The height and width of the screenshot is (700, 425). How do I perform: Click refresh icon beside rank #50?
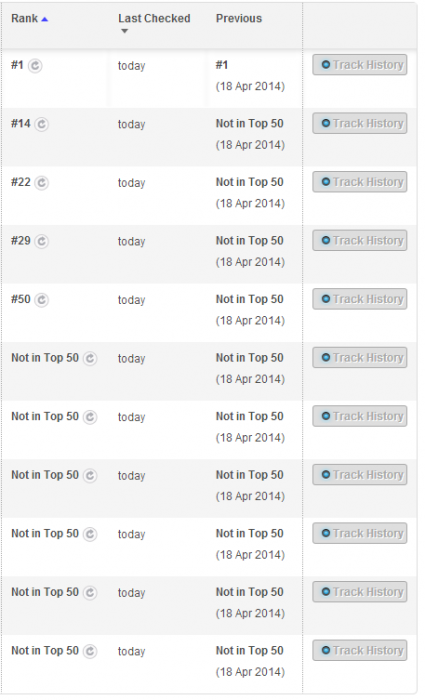pyautogui.click(x=42, y=300)
